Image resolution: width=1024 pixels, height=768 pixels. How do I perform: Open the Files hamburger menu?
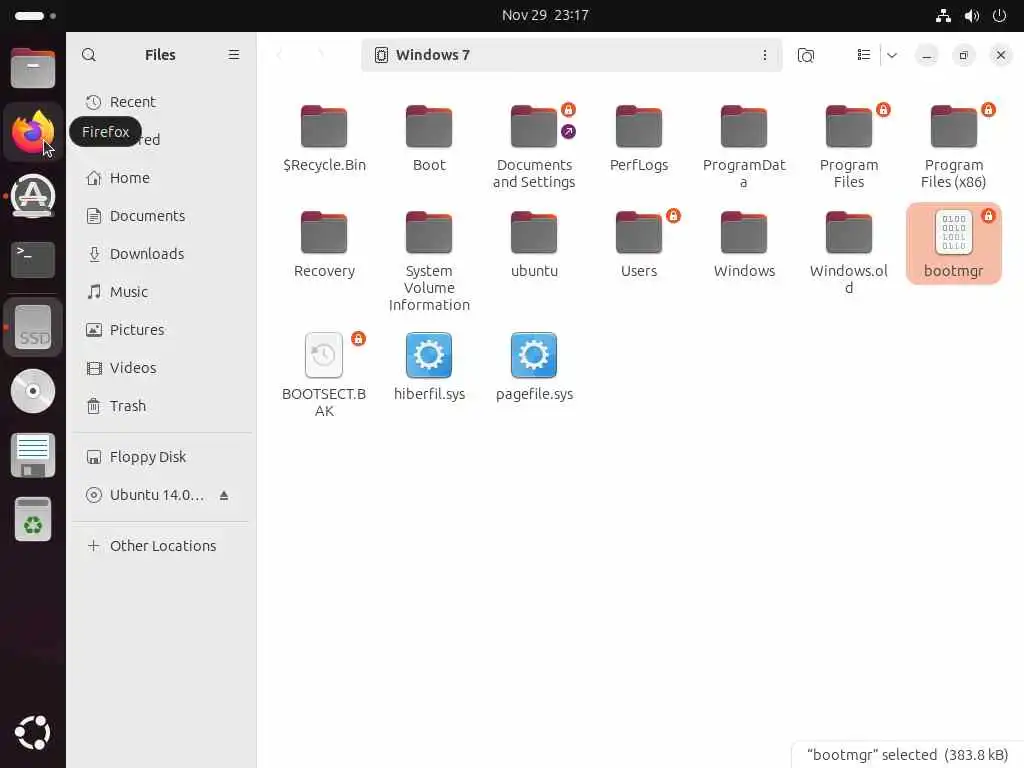pyautogui.click(x=234, y=55)
